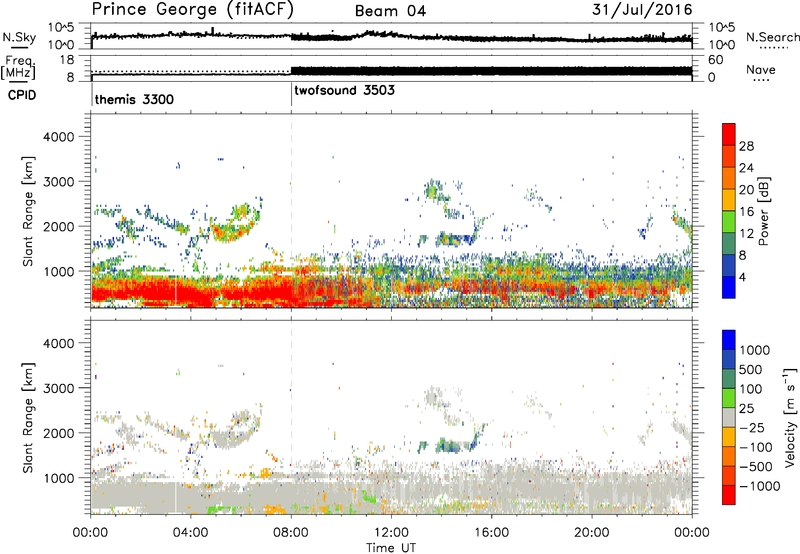Viewport: 800px width, 554px height.
Task: Click the date '31/Jul/2016'
Action: [x=642, y=10]
